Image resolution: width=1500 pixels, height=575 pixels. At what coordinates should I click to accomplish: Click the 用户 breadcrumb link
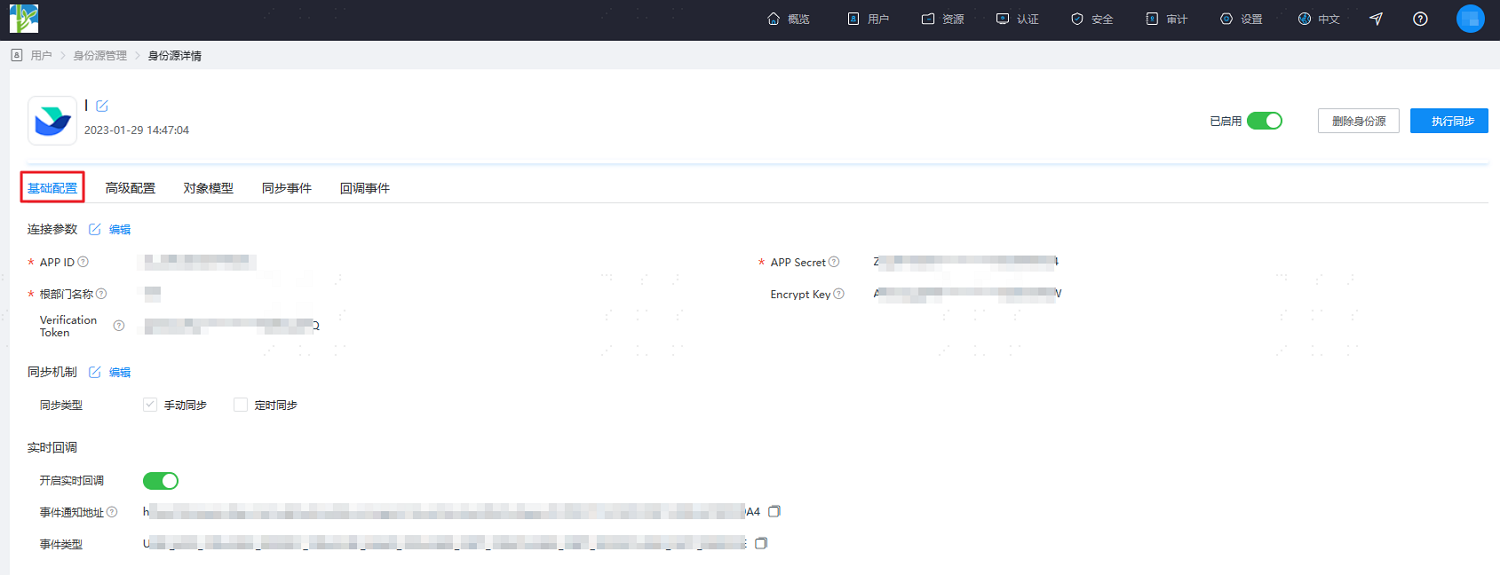(x=41, y=56)
